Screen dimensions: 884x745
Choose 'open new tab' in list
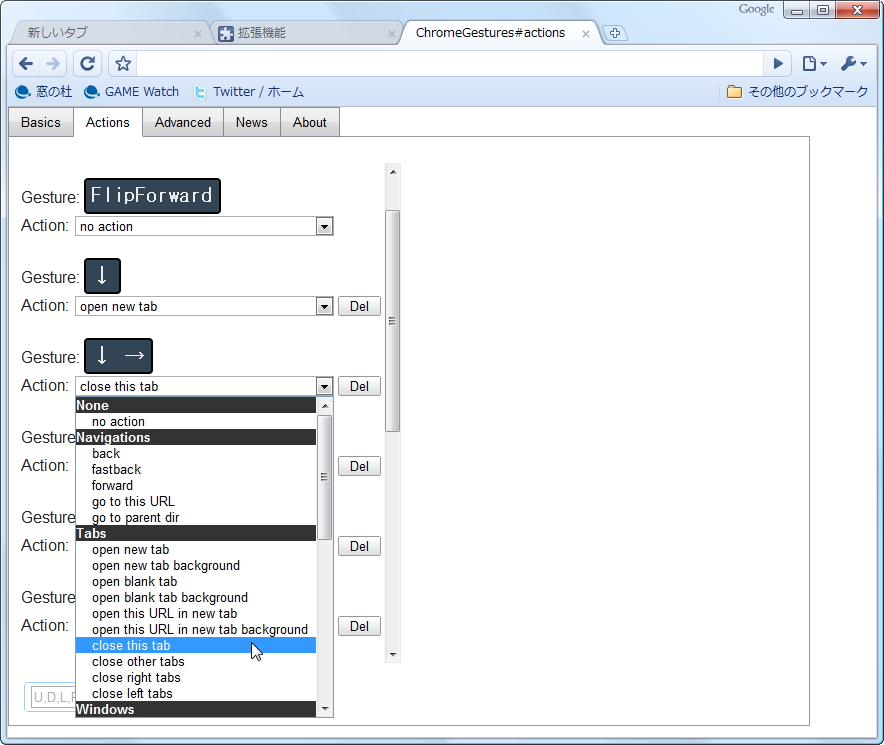click(196, 549)
